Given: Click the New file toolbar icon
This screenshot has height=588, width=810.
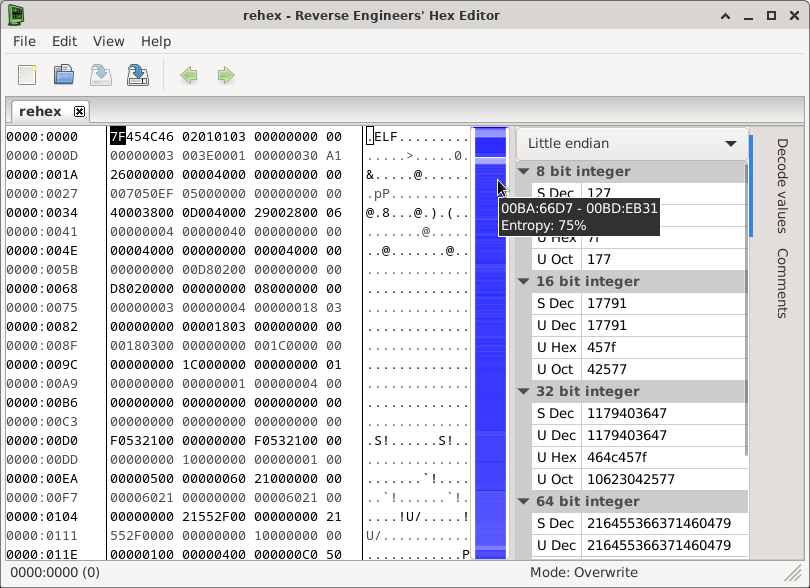Looking at the screenshot, I should click(27, 75).
